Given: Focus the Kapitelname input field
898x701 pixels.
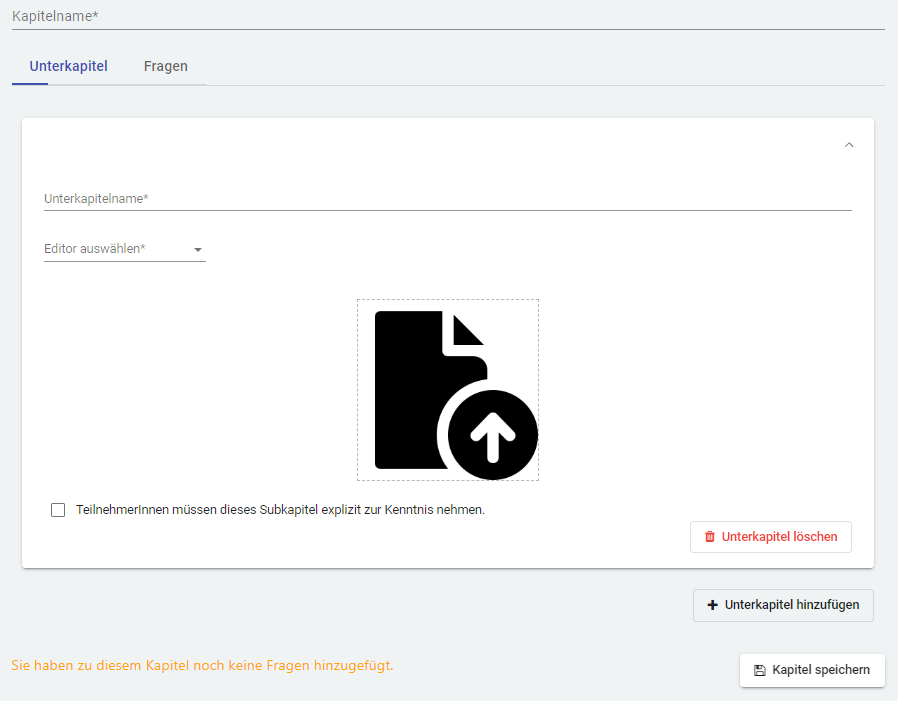Looking at the screenshot, I should click(x=448, y=17).
